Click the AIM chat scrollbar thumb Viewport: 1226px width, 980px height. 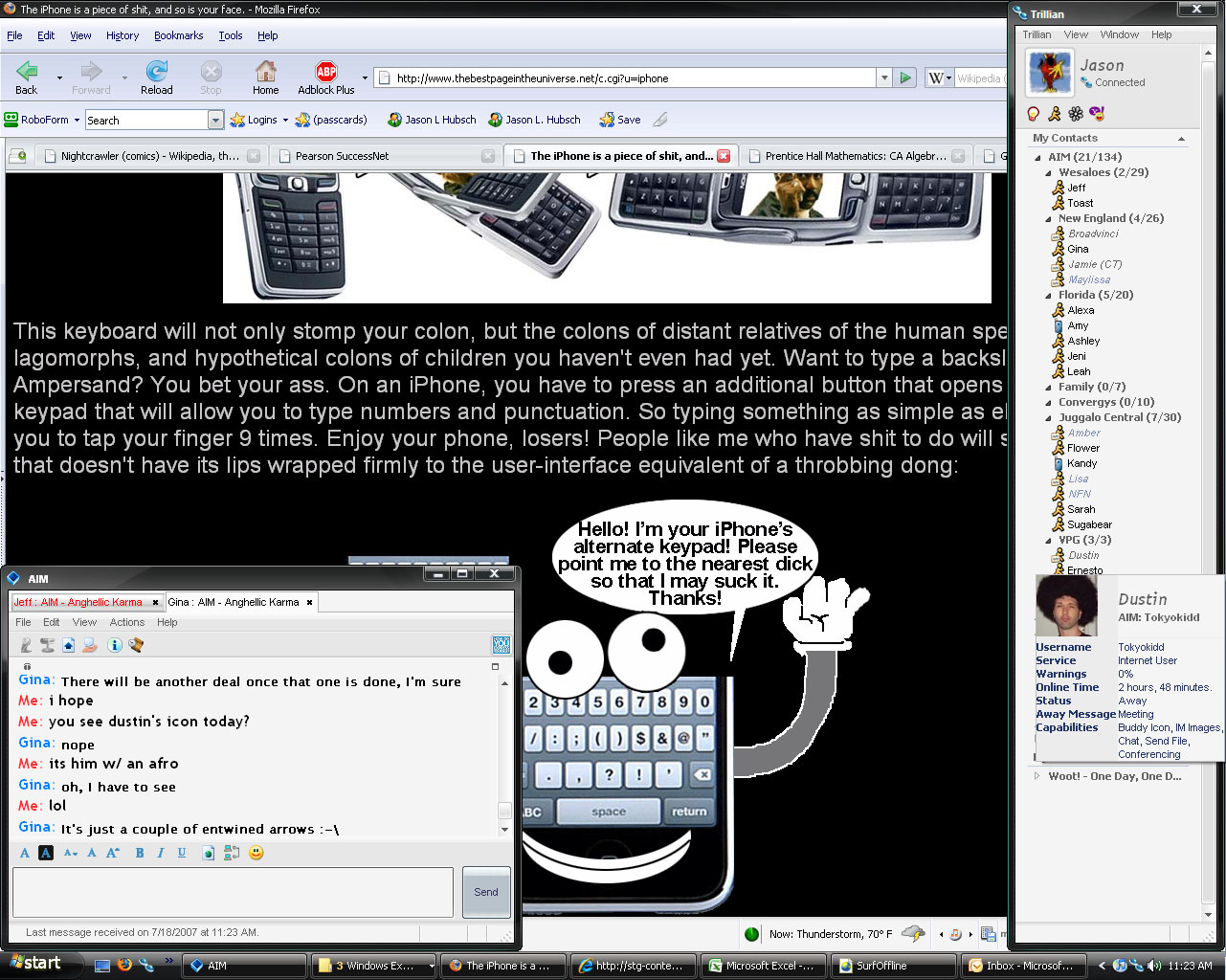coord(504,811)
